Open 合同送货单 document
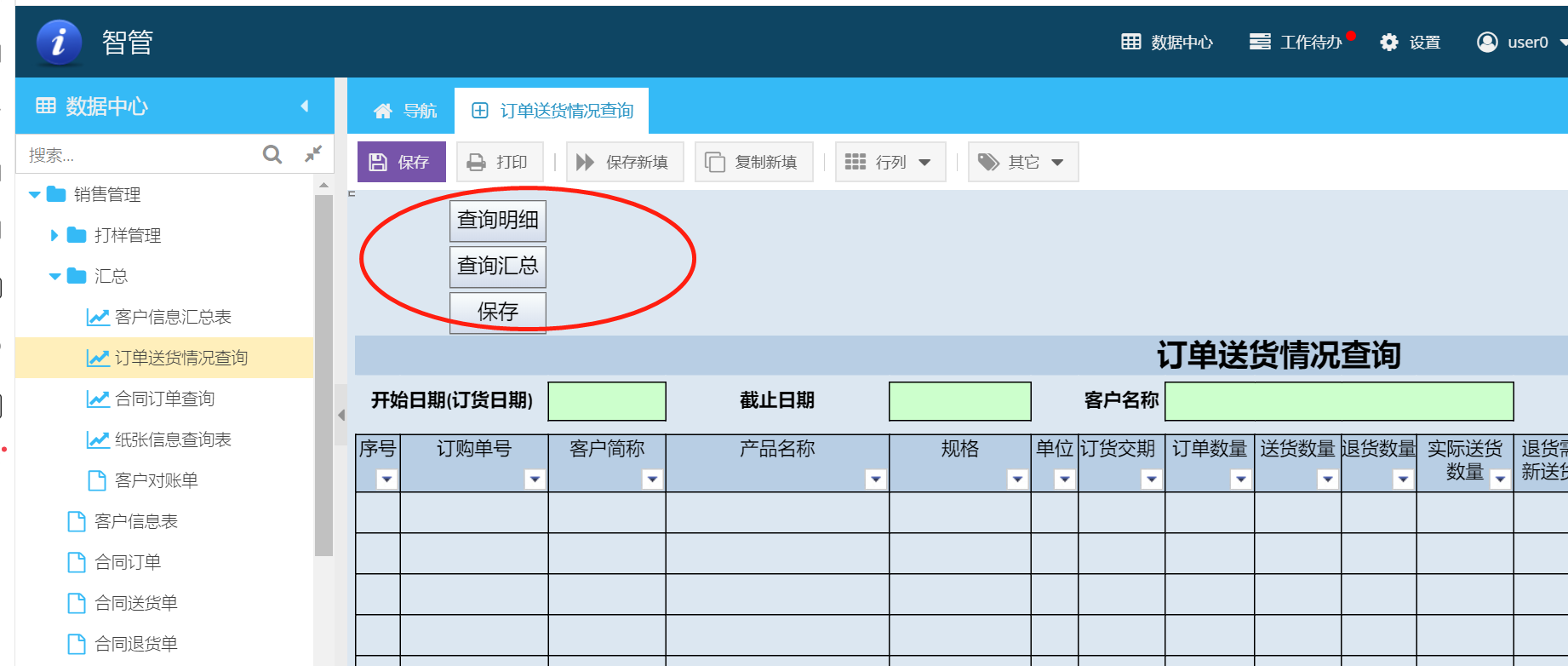The image size is (1568, 666). click(123, 603)
